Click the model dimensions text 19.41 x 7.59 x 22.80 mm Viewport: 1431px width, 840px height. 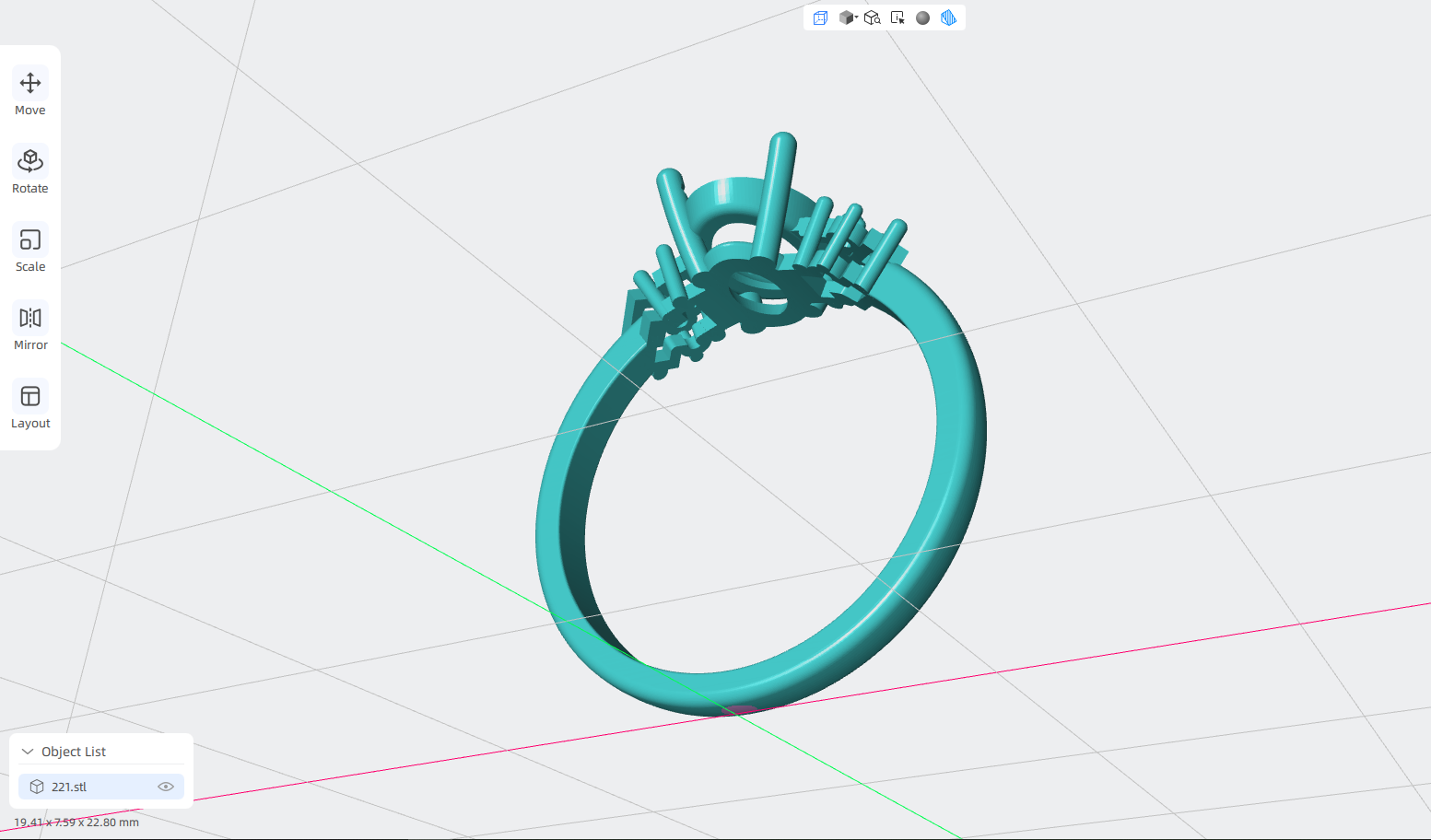[x=76, y=822]
